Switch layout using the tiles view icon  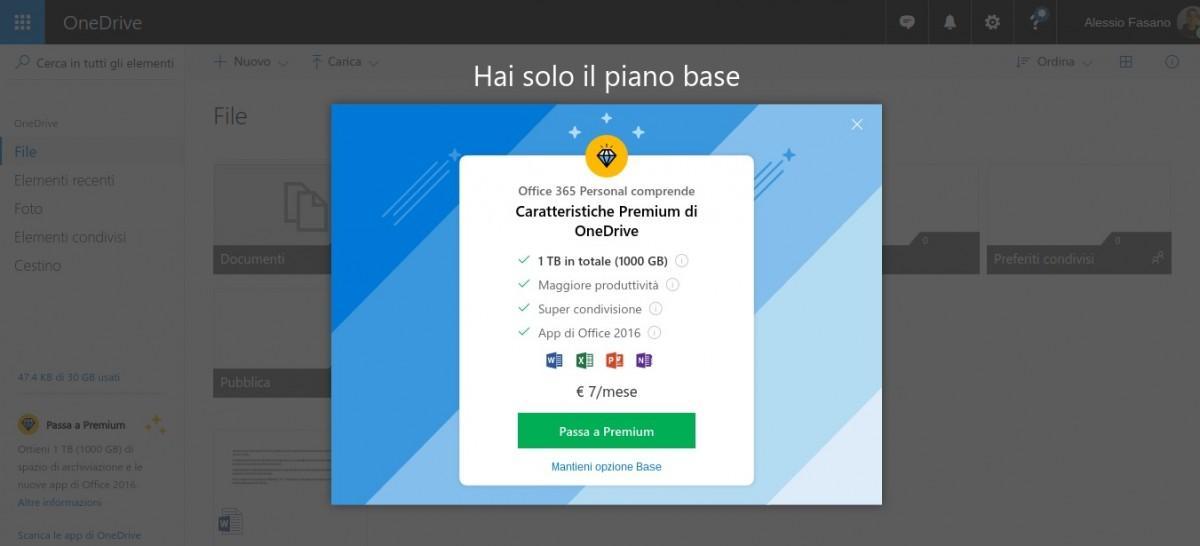[1126, 62]
